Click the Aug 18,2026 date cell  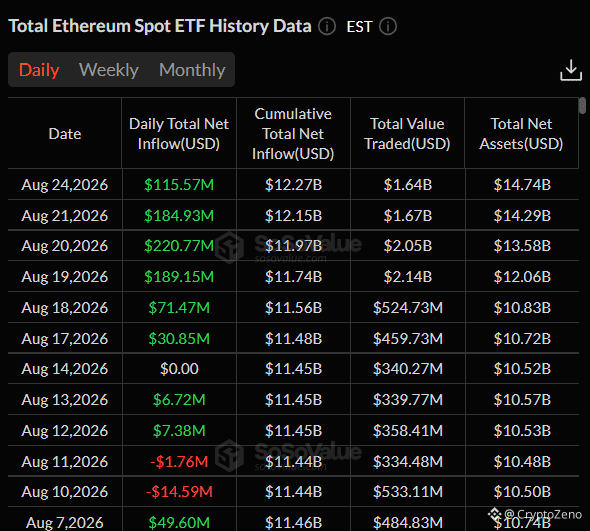[x=65, y=308]
